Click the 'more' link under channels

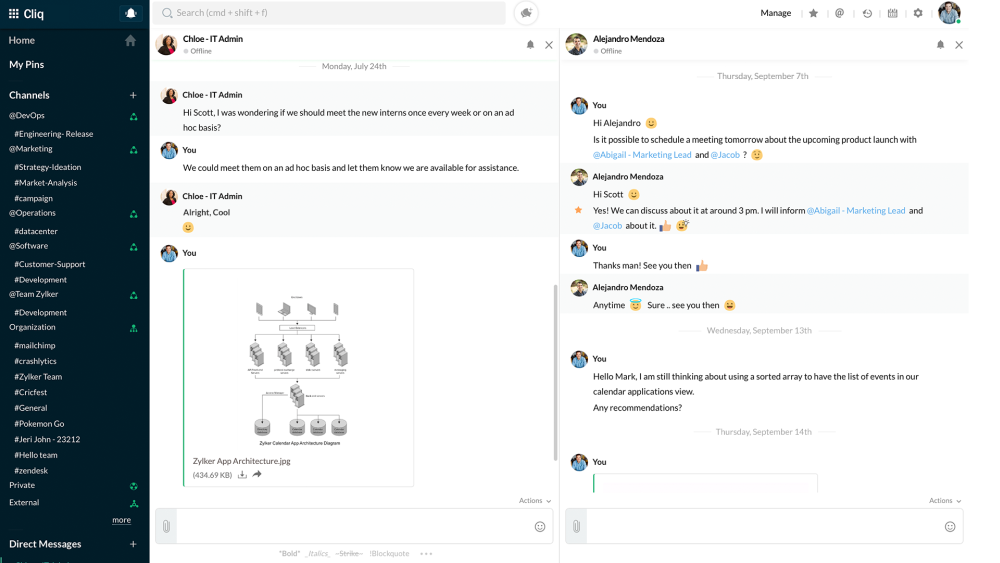(121, 520)
